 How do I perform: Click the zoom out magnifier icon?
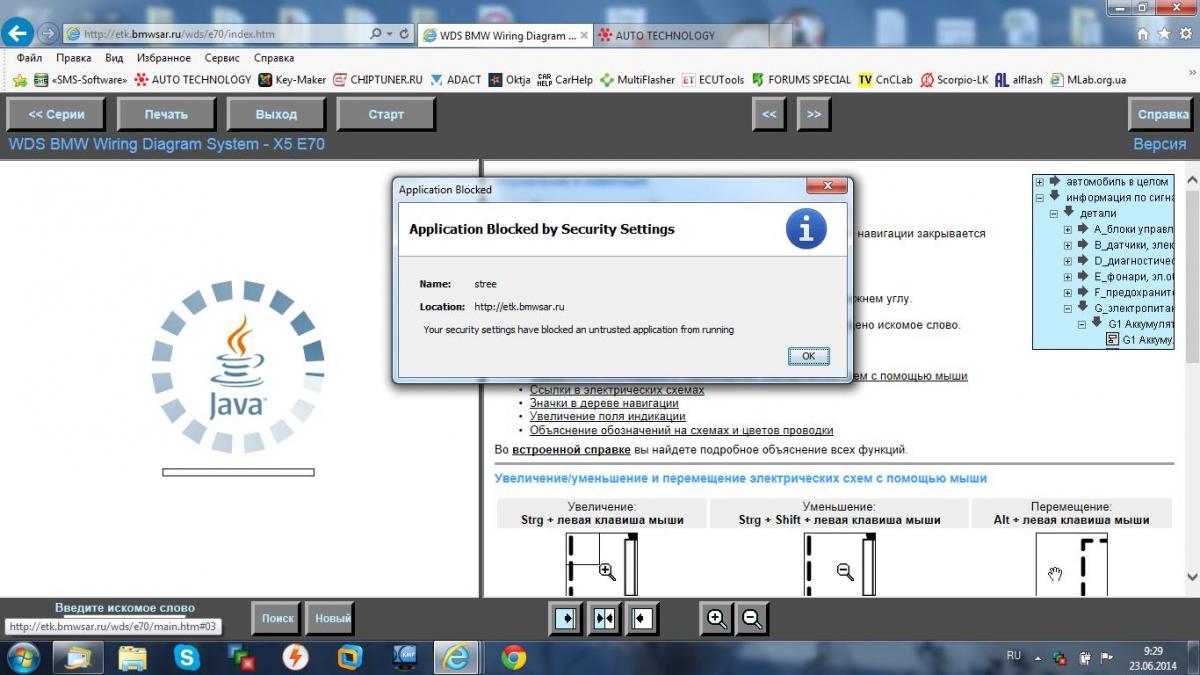tap(752, 620)
